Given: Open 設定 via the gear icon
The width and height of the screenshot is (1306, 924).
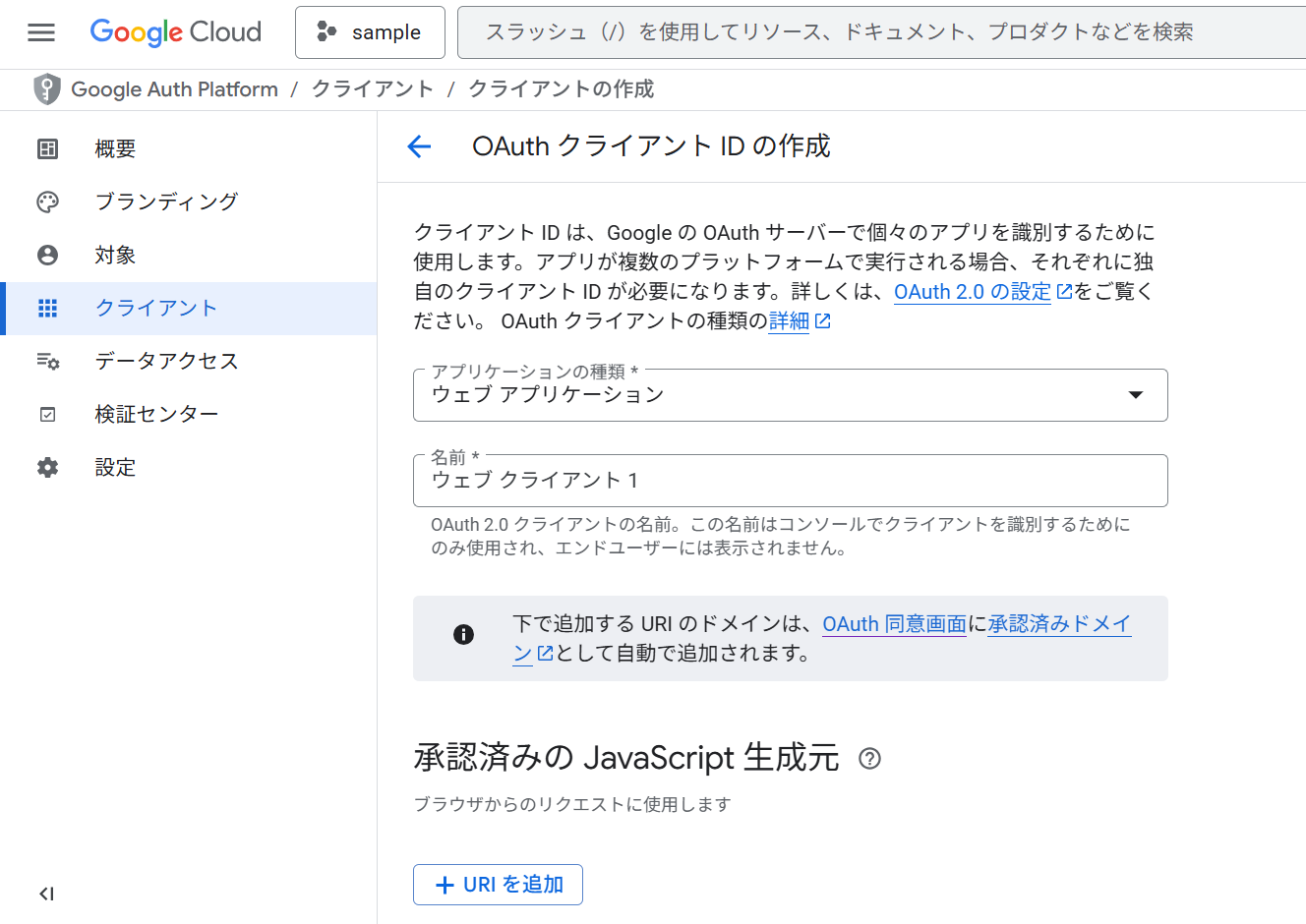Looking at the screenshot, I should click(46, 467).
